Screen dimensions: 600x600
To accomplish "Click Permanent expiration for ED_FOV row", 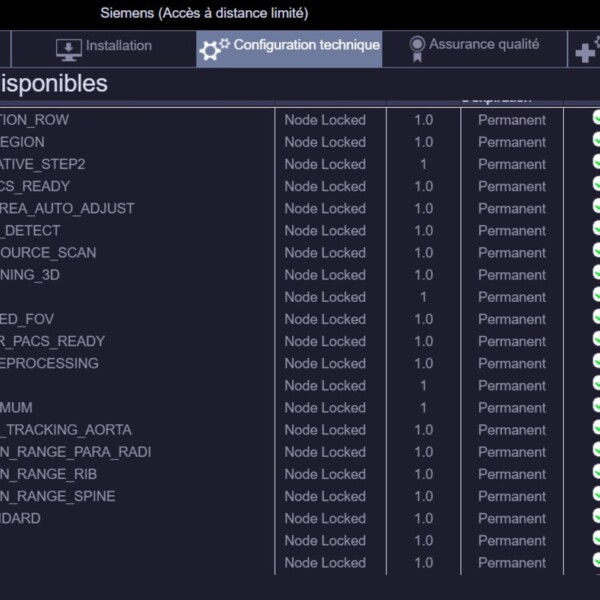I will click(x=512, y=319).
